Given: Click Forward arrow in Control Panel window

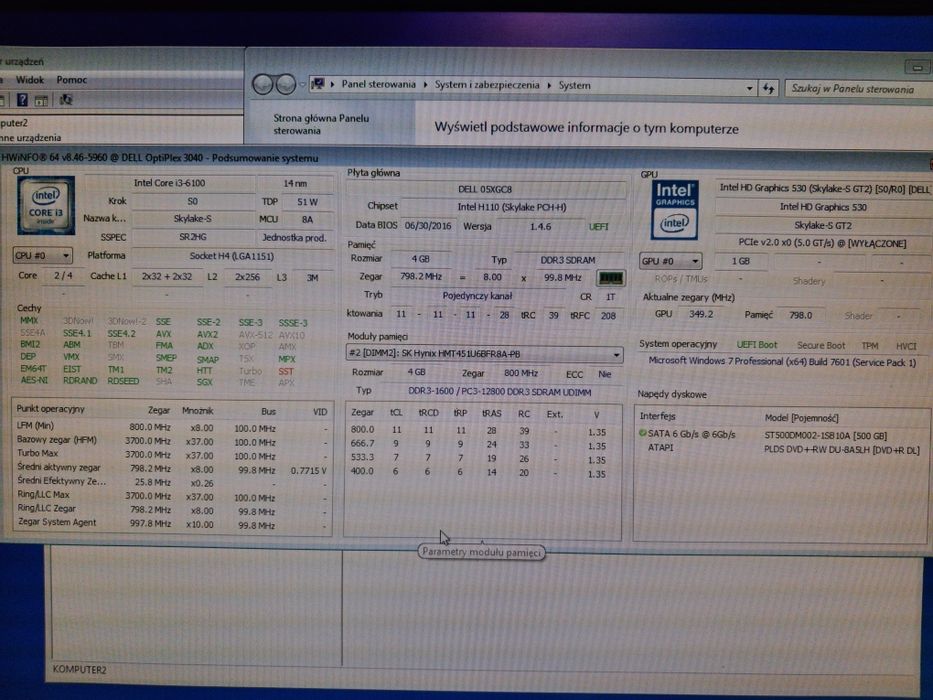Looking at the screenshot, I should point(286,85).
